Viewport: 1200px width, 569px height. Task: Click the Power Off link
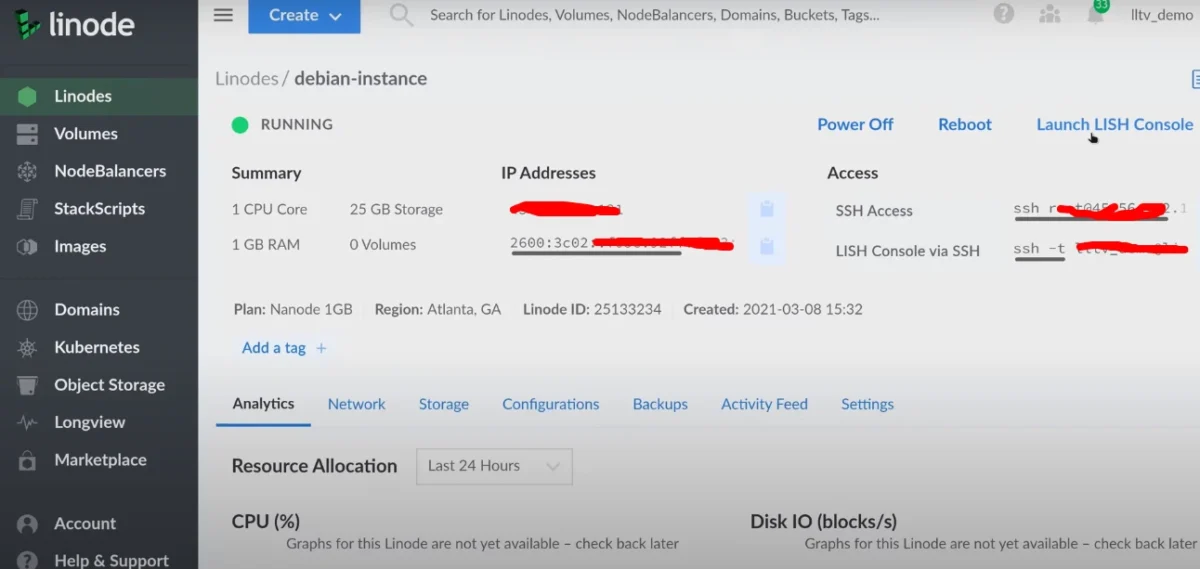(855, 125)
